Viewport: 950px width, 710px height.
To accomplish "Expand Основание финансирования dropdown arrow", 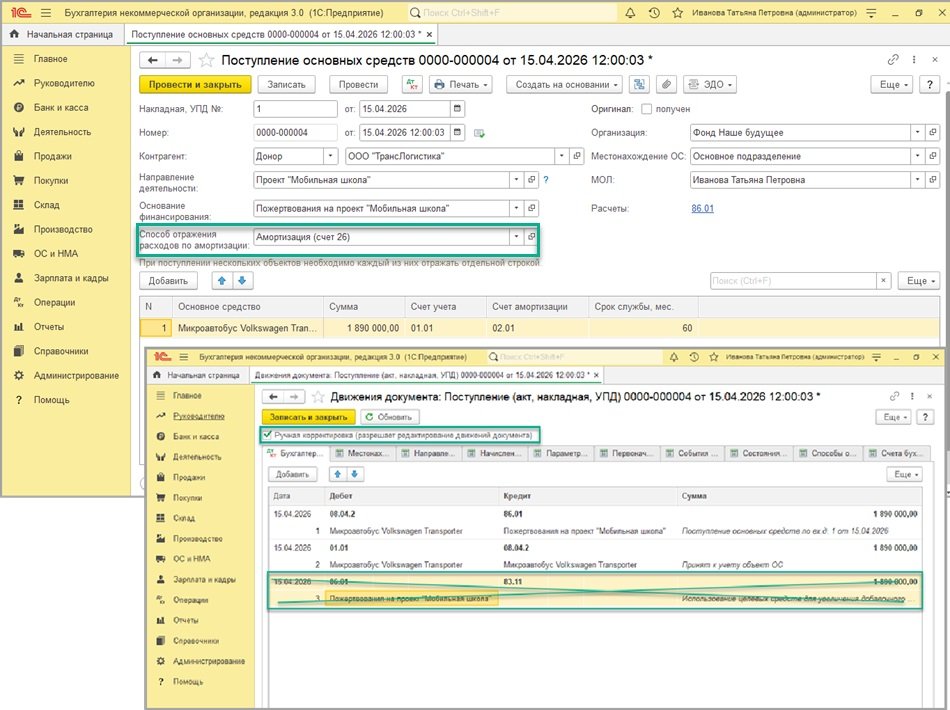I will pyautogui.click(x=516, y=208).
